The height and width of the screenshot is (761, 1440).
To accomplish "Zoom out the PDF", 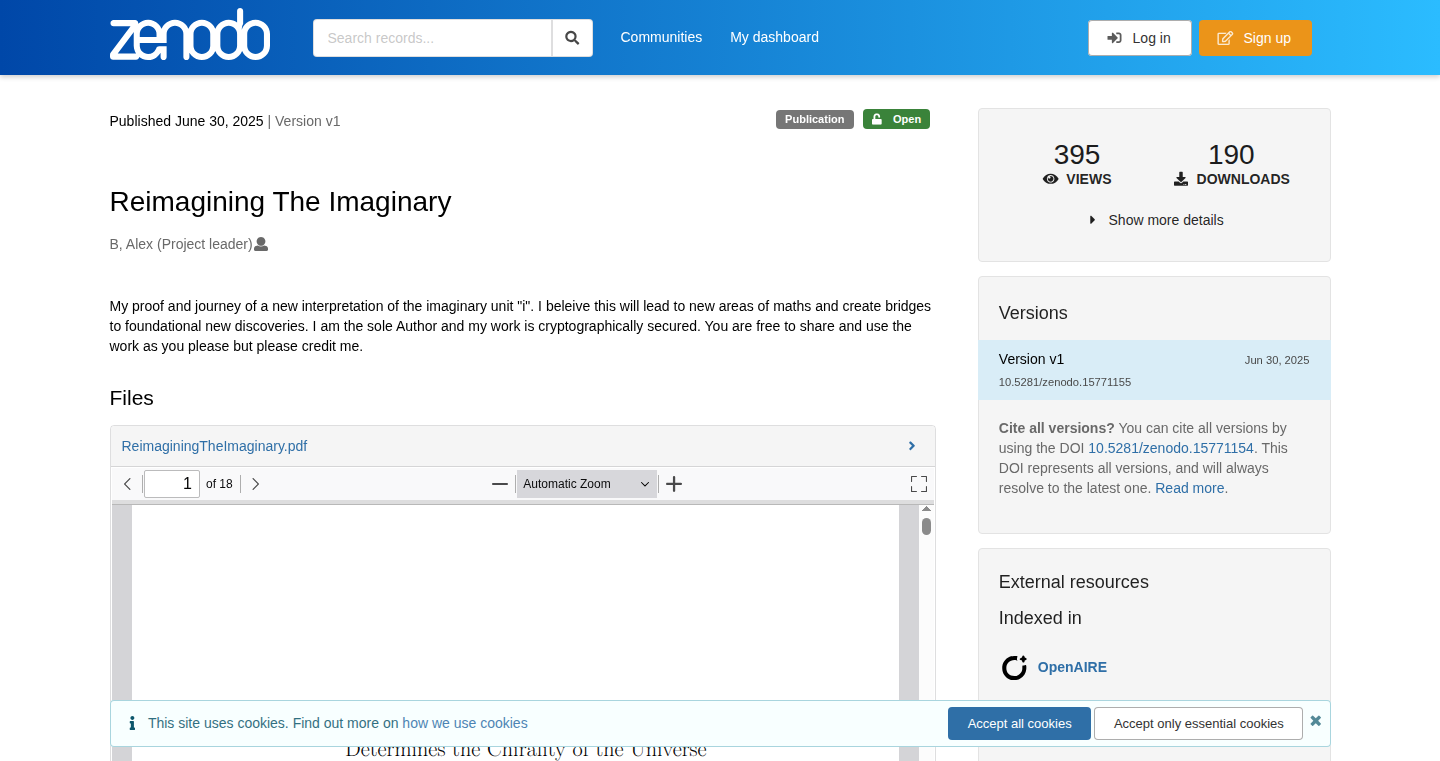I will point(500,484).
